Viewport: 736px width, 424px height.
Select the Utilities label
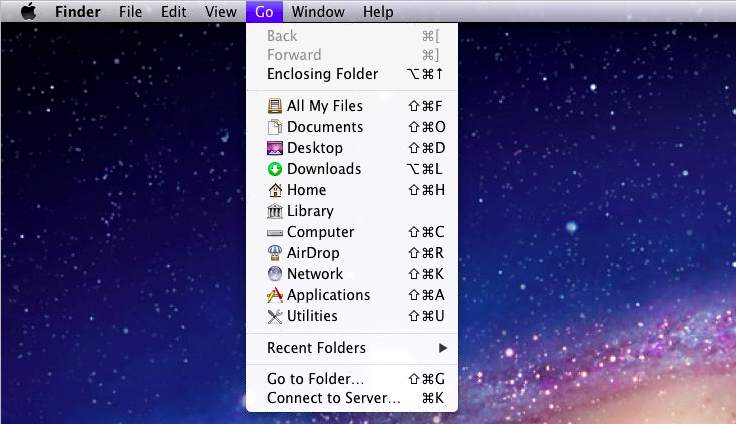coord(312,316)
